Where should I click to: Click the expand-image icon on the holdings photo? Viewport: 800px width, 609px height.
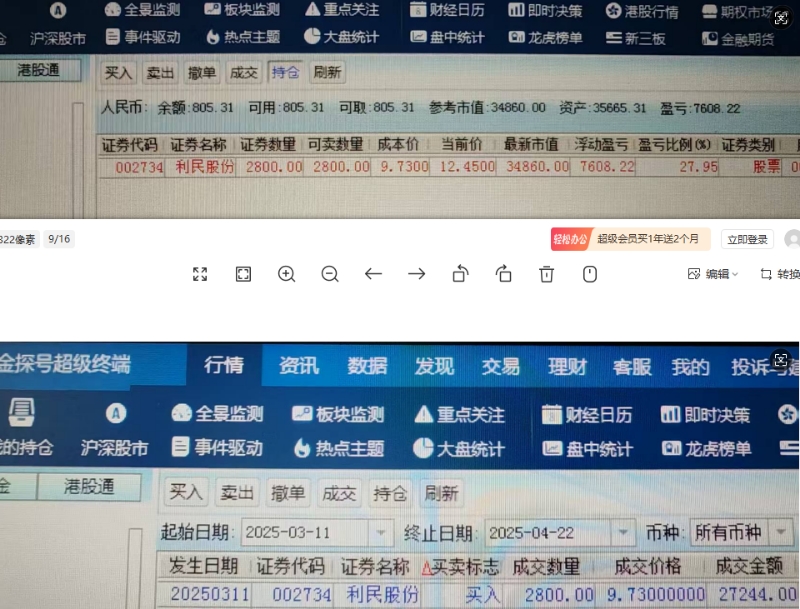tap(781, 18)
